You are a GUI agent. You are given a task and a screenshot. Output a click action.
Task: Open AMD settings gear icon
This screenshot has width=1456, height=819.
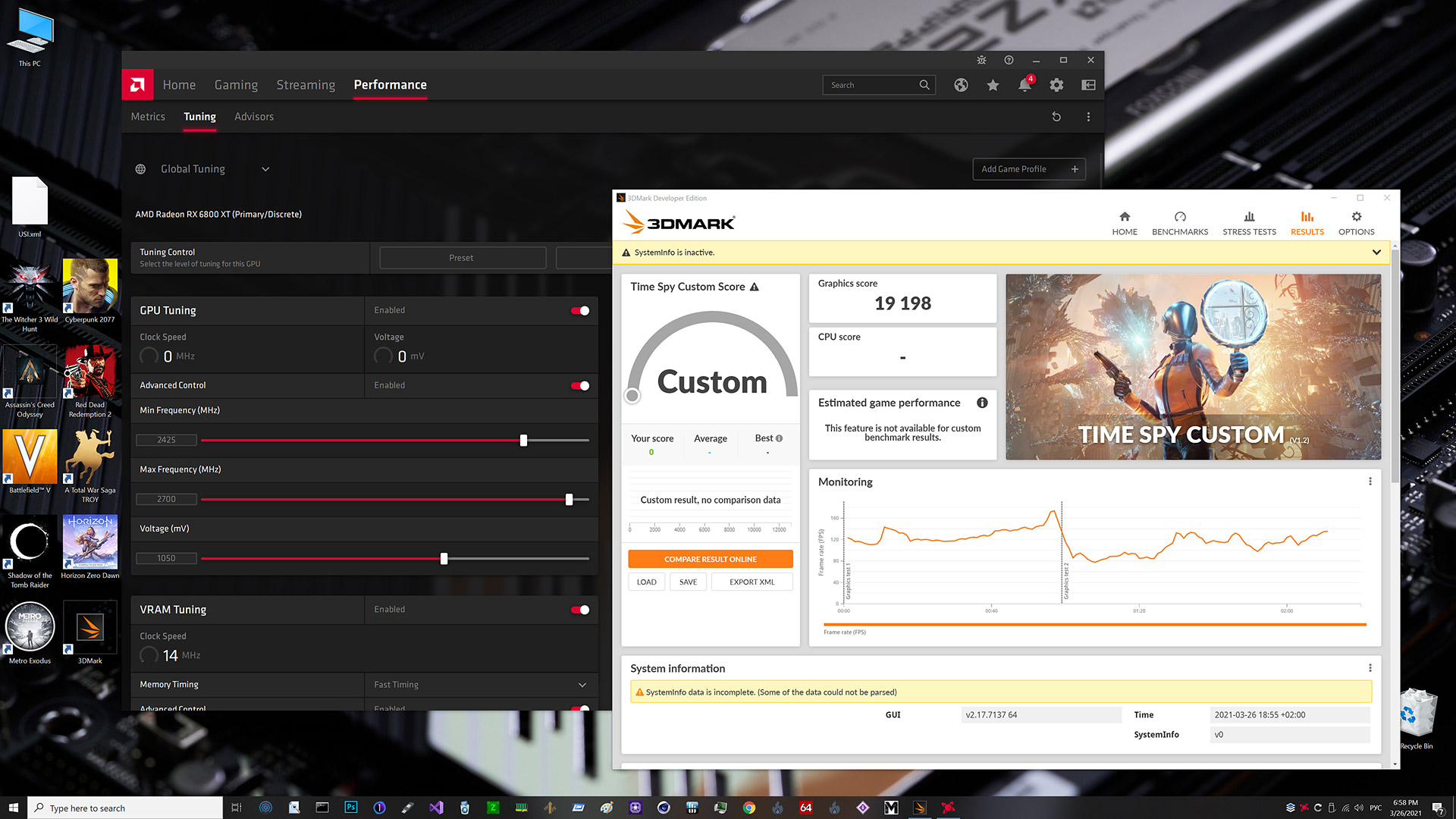click(x=1056, y=85)
